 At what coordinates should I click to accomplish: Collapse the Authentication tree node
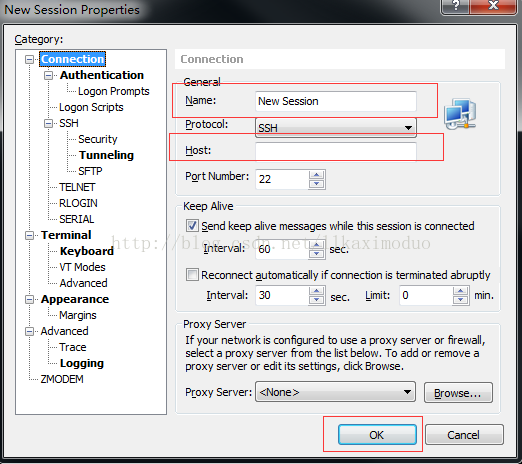coord(49,75)
